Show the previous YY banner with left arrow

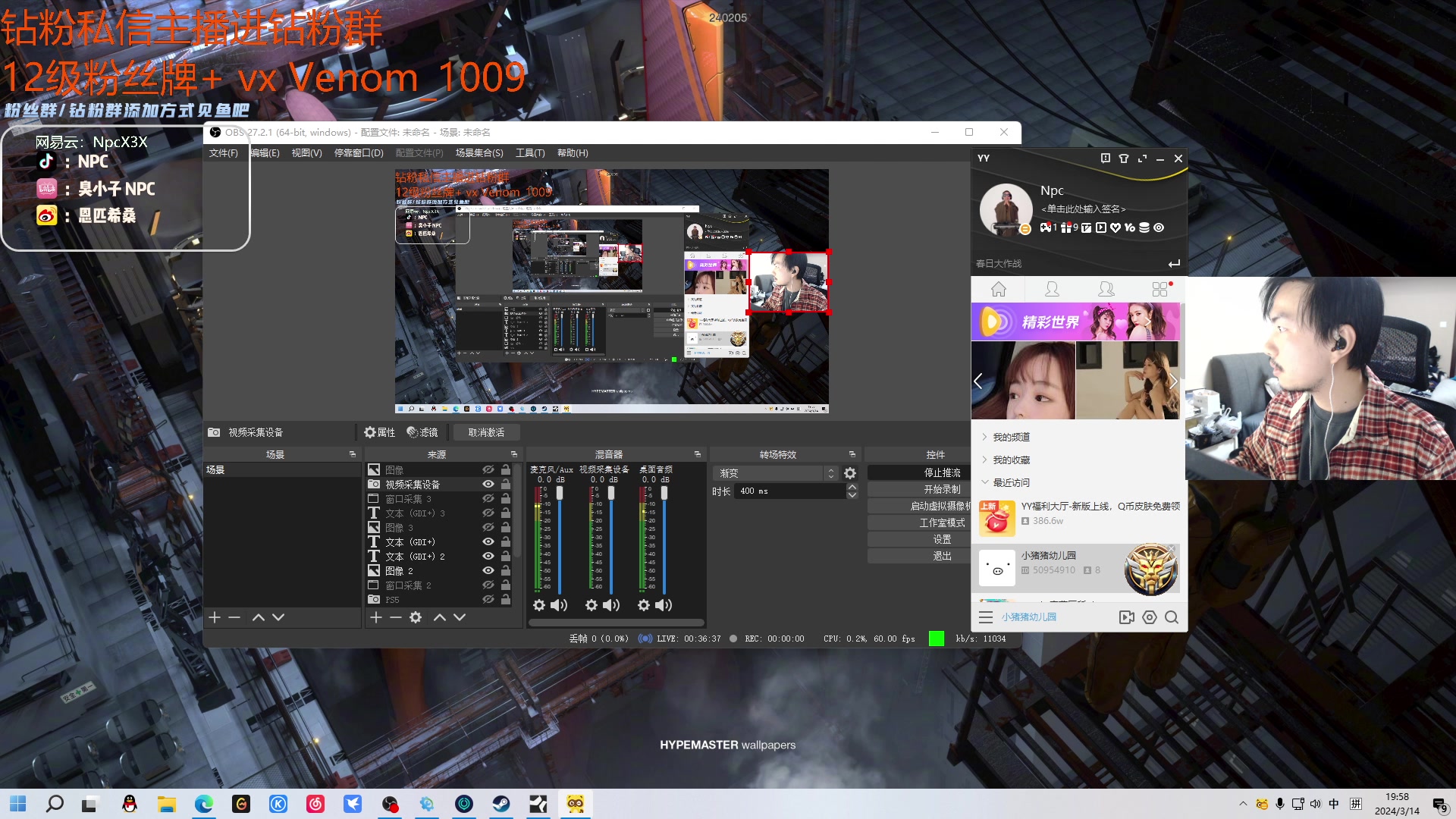pos(978,381)
